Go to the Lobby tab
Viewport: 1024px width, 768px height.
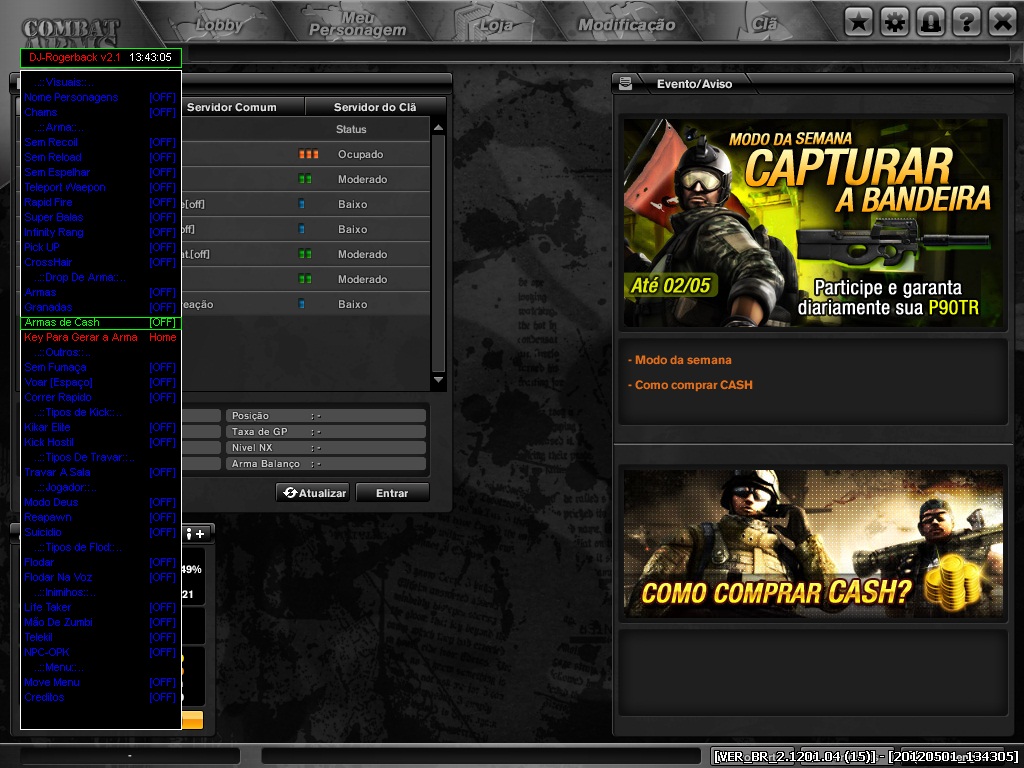[x=219, y=25]
